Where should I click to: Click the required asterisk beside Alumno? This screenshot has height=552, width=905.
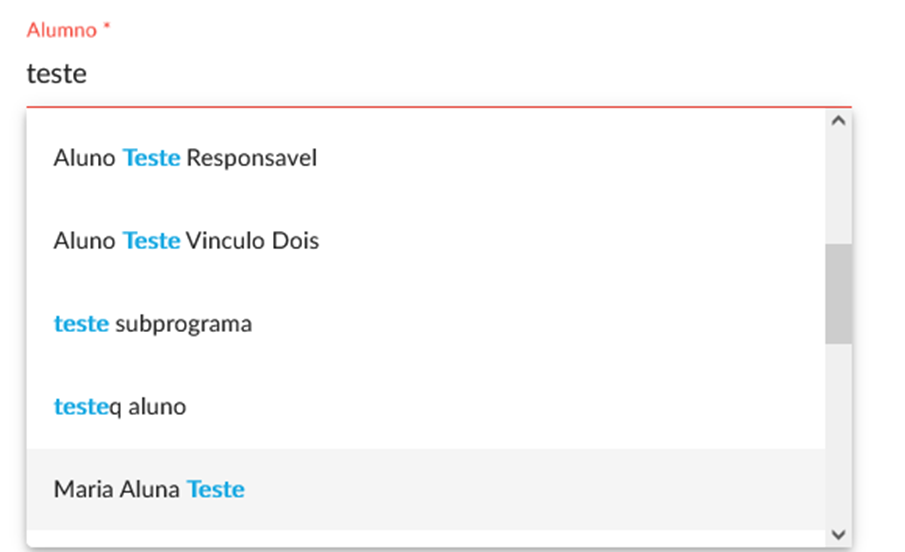(107, 28)
